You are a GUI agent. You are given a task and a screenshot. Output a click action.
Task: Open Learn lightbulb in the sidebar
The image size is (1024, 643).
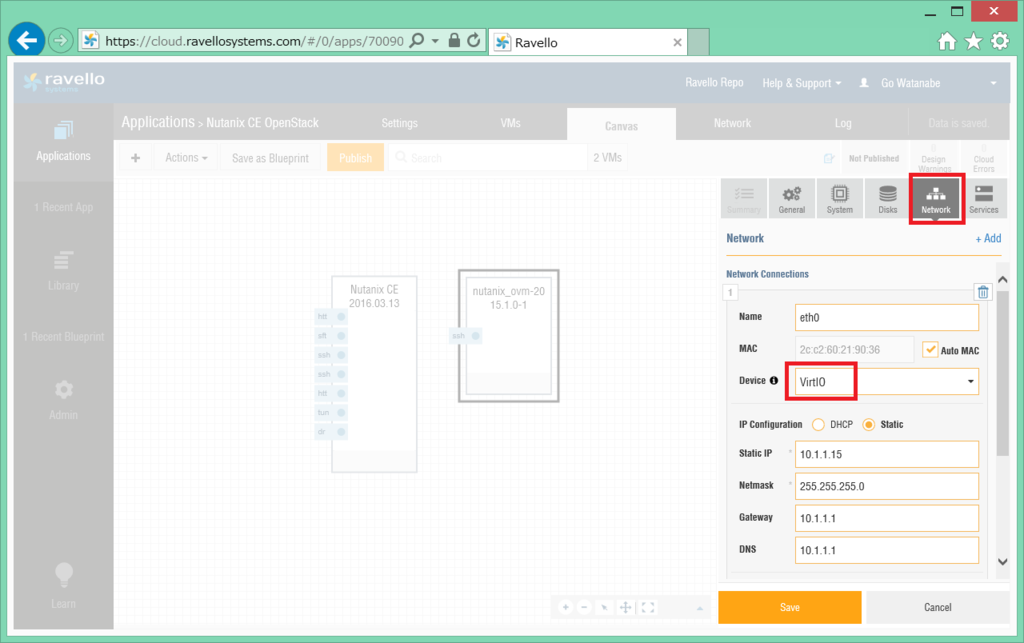pyautogui.click(x=63, y=586)
